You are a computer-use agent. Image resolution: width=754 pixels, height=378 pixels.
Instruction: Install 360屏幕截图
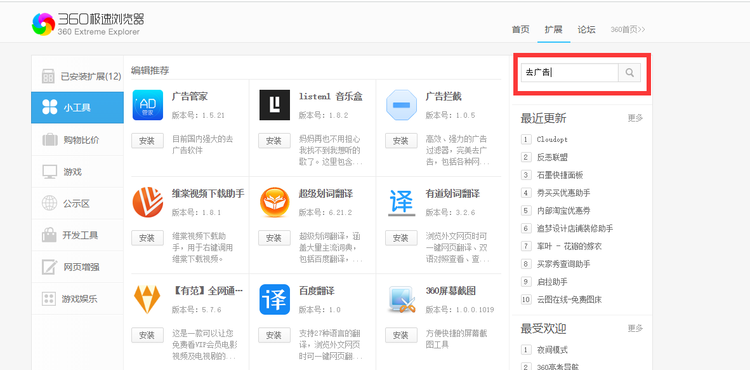(401, 335)
